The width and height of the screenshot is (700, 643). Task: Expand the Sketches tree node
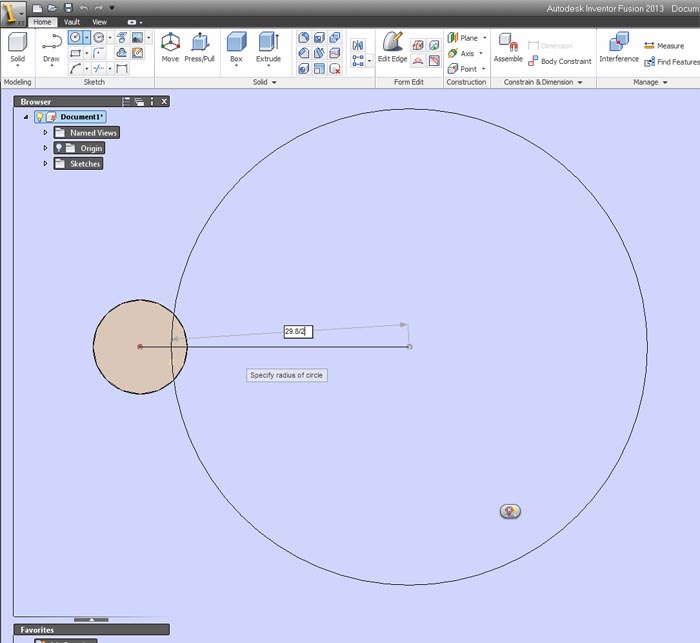45,163
